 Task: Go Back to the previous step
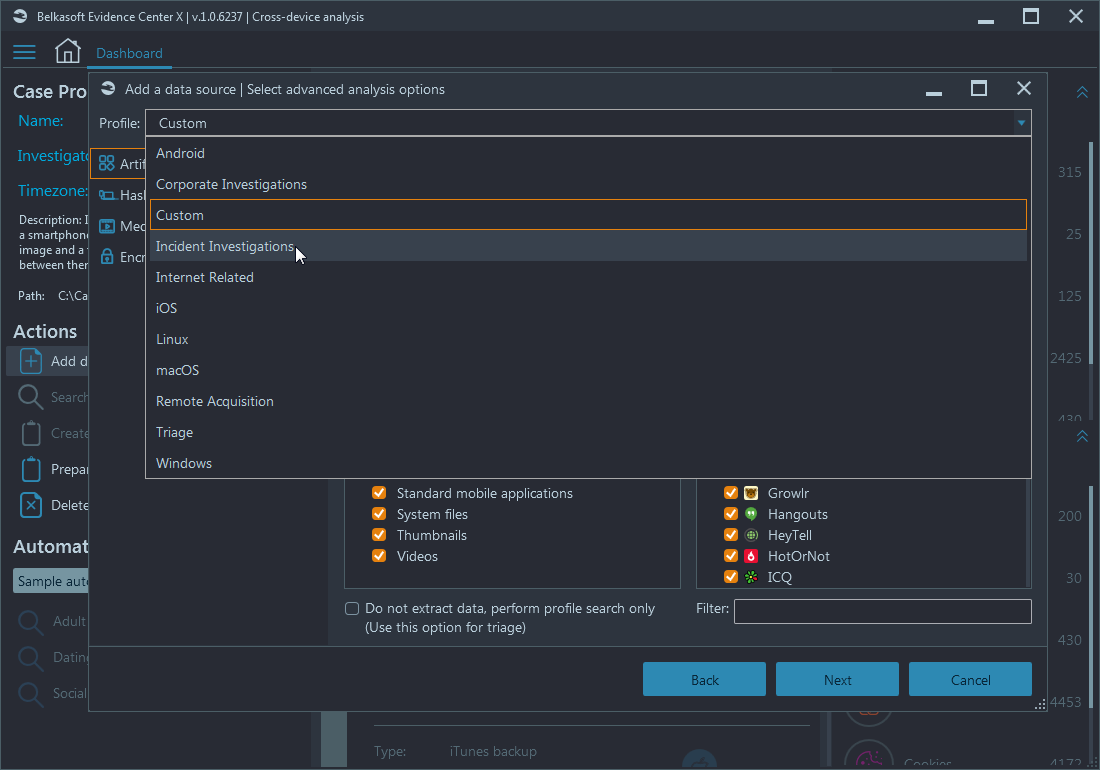(704, 680)
